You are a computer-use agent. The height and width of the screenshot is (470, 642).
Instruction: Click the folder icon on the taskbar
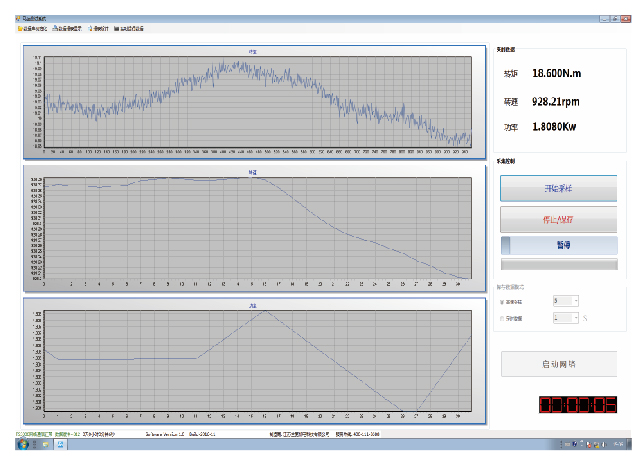point(46,444)
